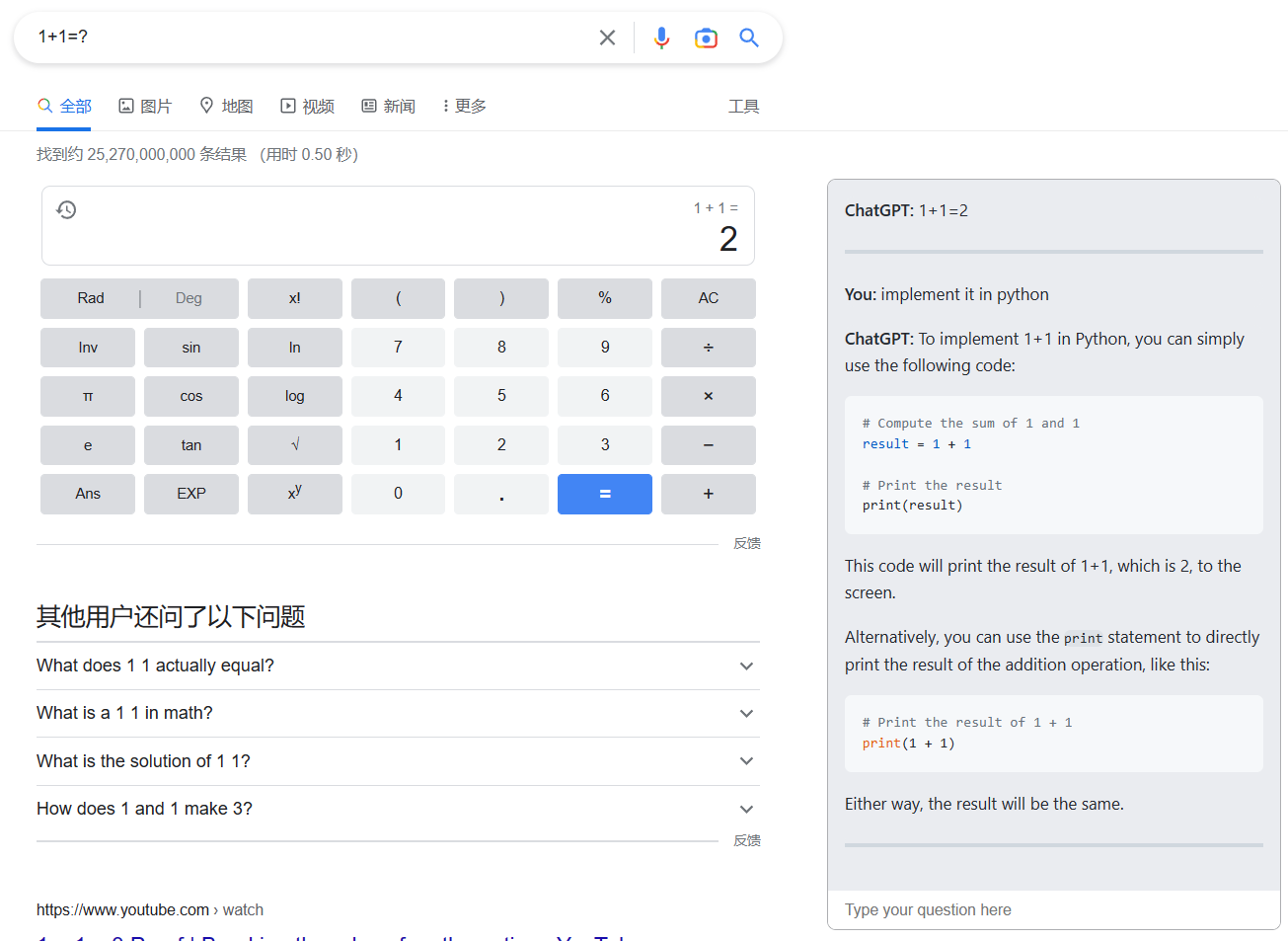Open image search with the camera icon
Viewport: 1288px width, 941px height.
(x=706, y=38)
